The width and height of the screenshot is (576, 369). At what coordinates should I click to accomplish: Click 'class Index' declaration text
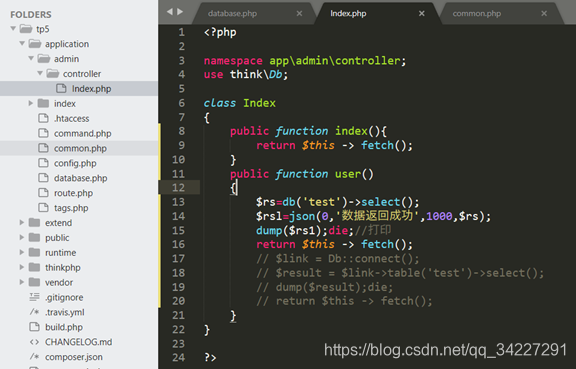[x=240, y=103]
